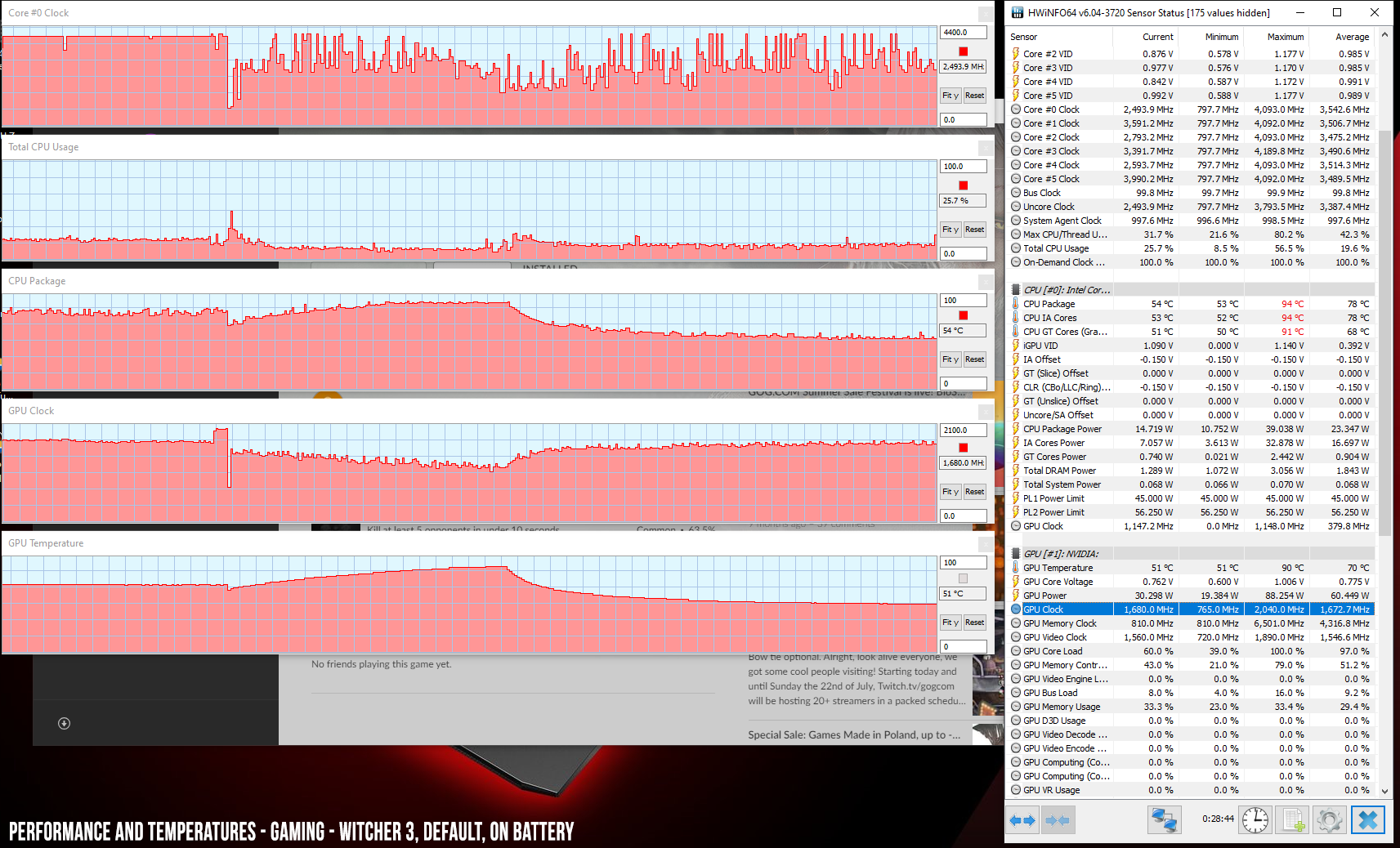
Task: Click the 4400.0 maximum field in Core #0 Clock graph
Action: (x=963, y=33)
